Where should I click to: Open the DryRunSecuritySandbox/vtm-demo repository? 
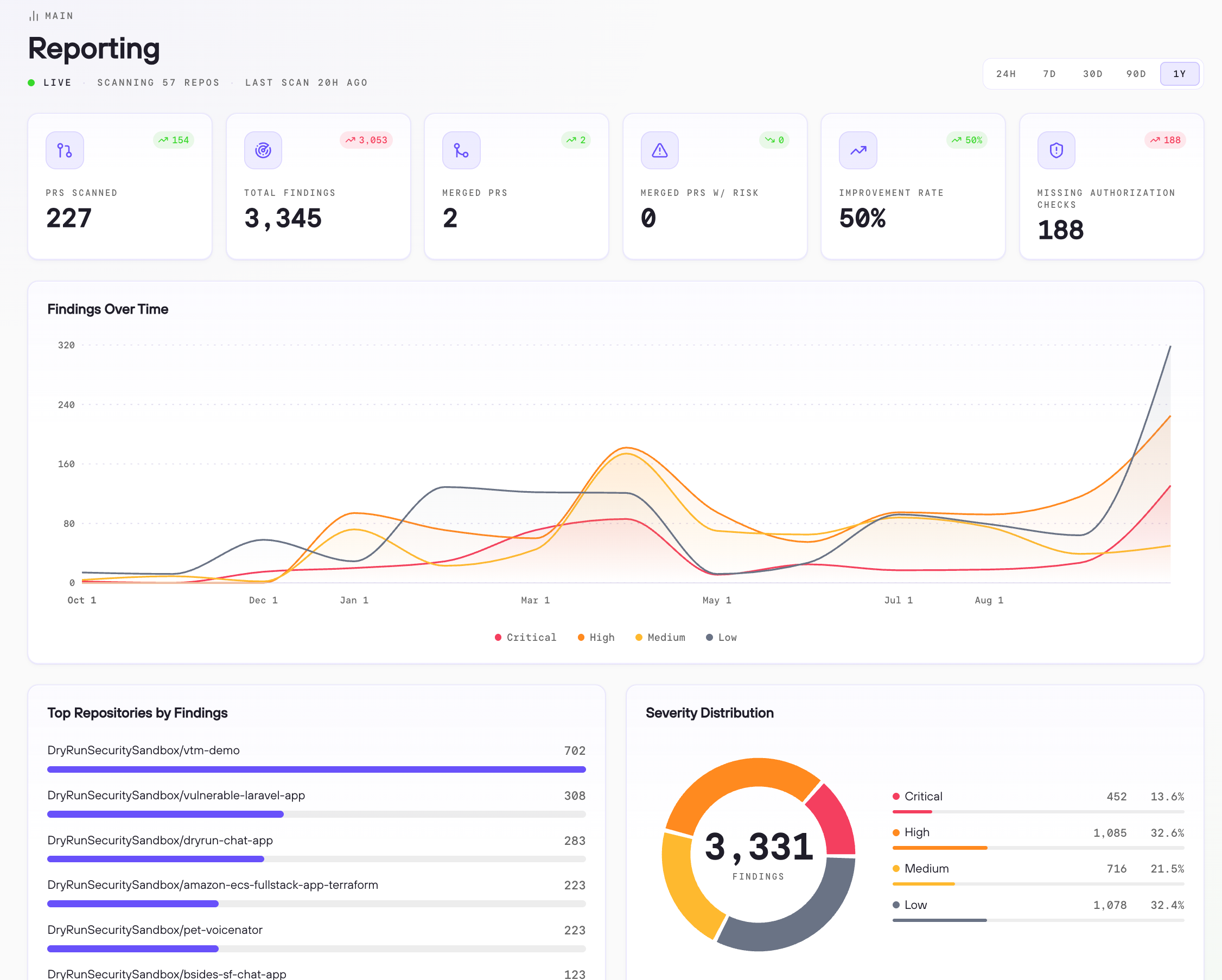[143, 750]
